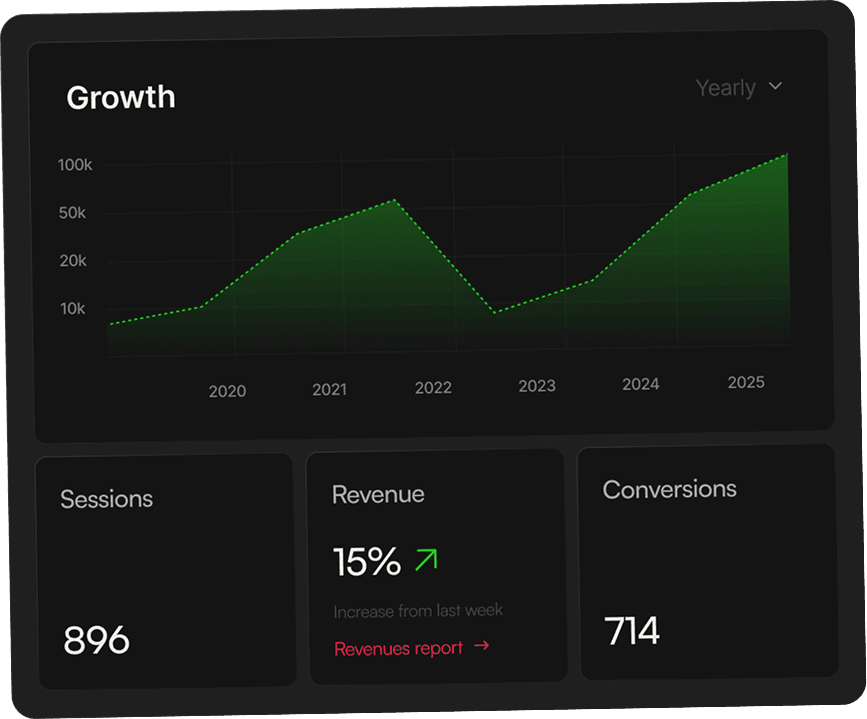The image size is (867, 719).
Task: Click the 714 conversions count
Action: (632, 630)
